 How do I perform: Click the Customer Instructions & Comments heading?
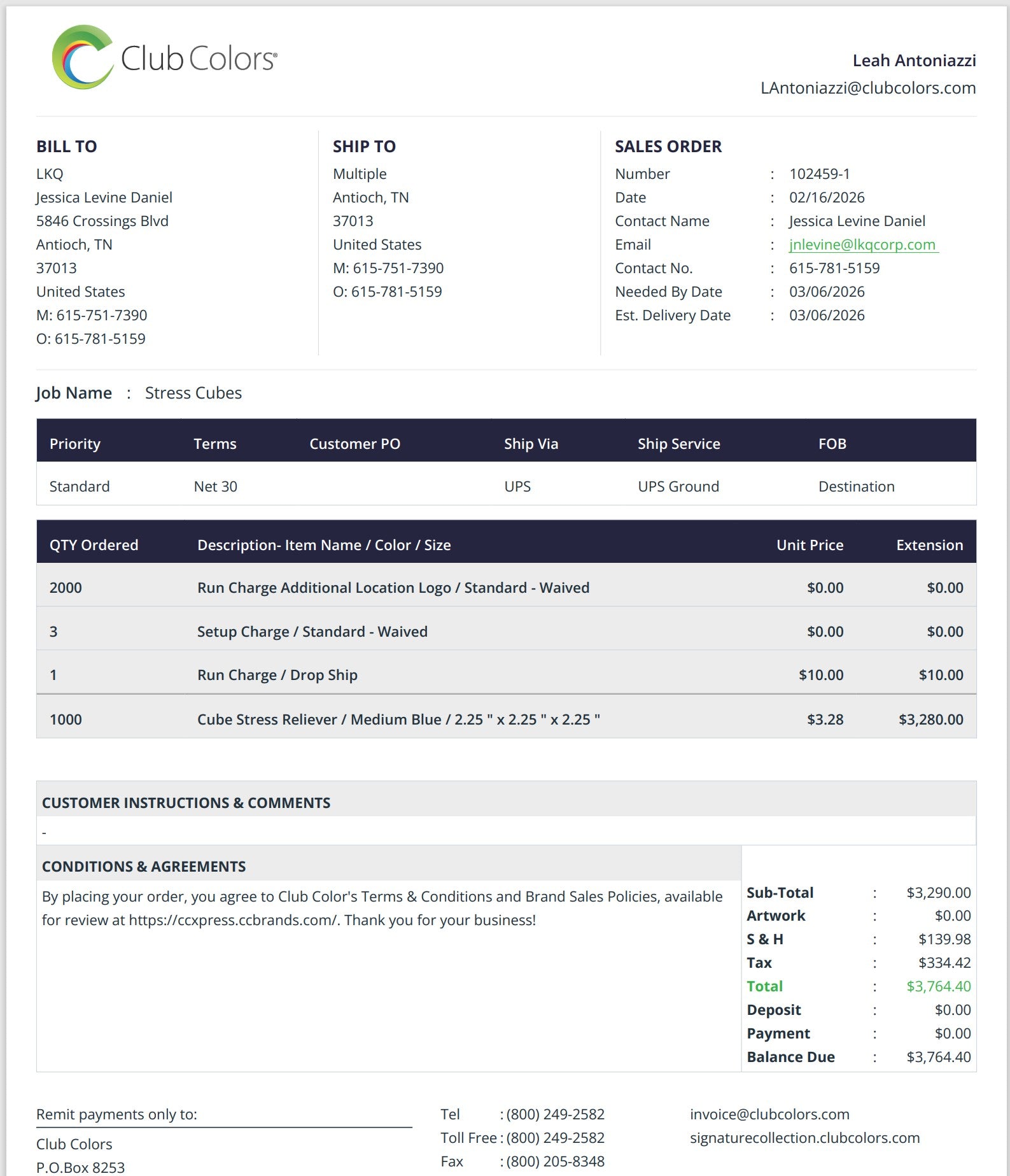pos(186,803)
